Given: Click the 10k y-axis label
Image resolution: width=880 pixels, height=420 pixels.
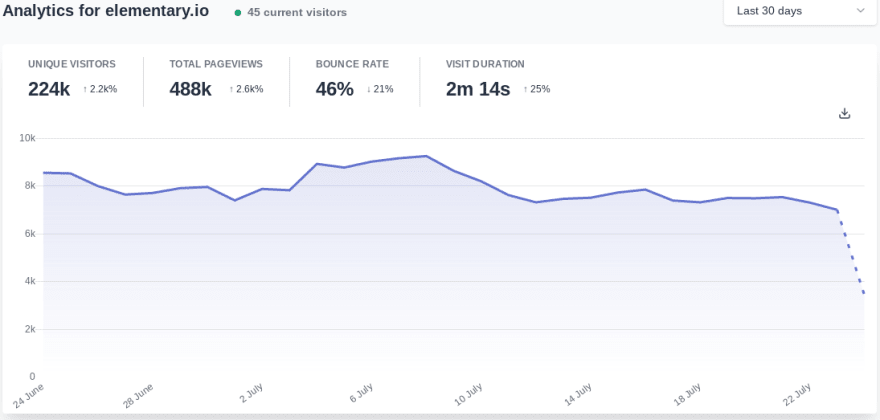Looking at the screenshot, I should point(26,138).
